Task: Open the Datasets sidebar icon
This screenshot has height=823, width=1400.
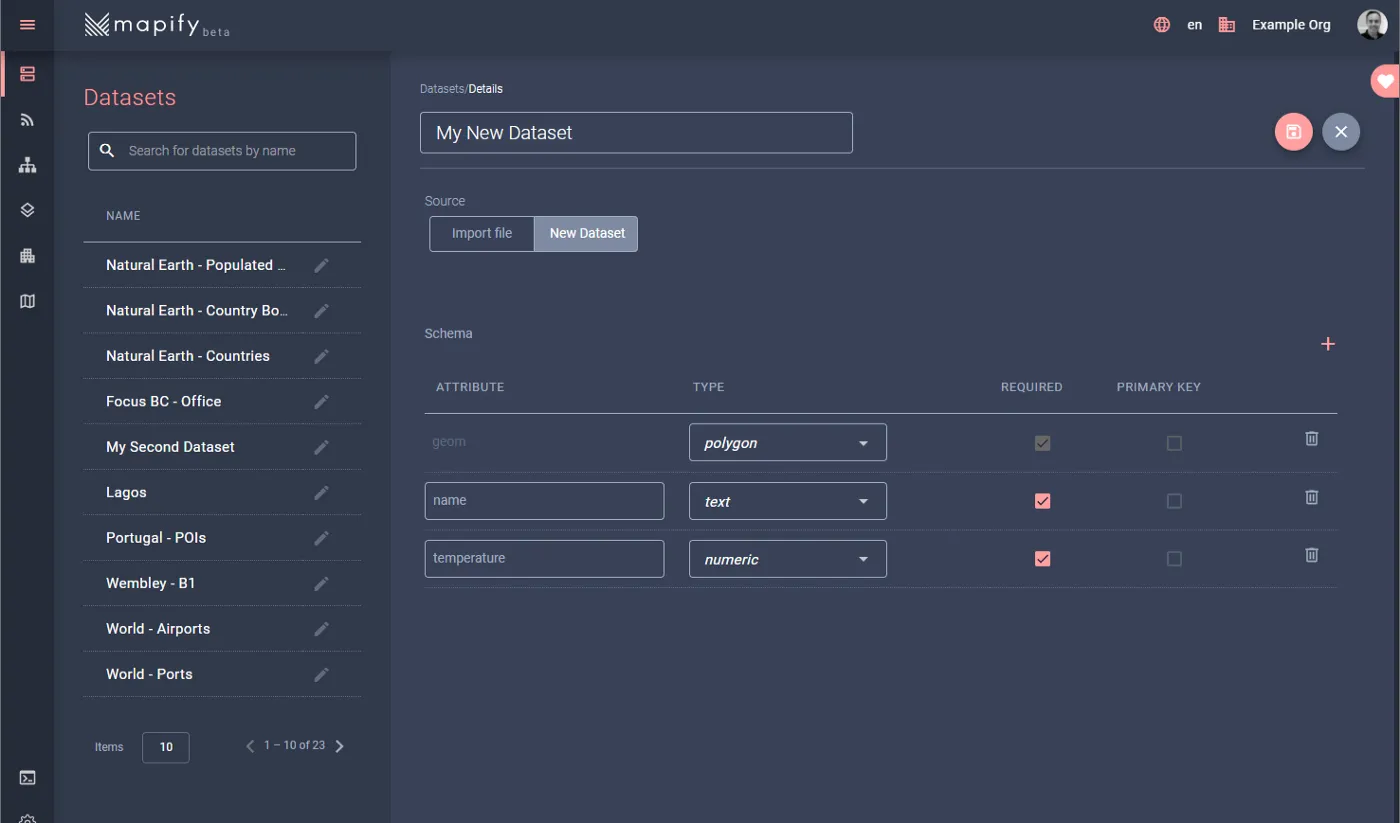Action: pos(27,74)
